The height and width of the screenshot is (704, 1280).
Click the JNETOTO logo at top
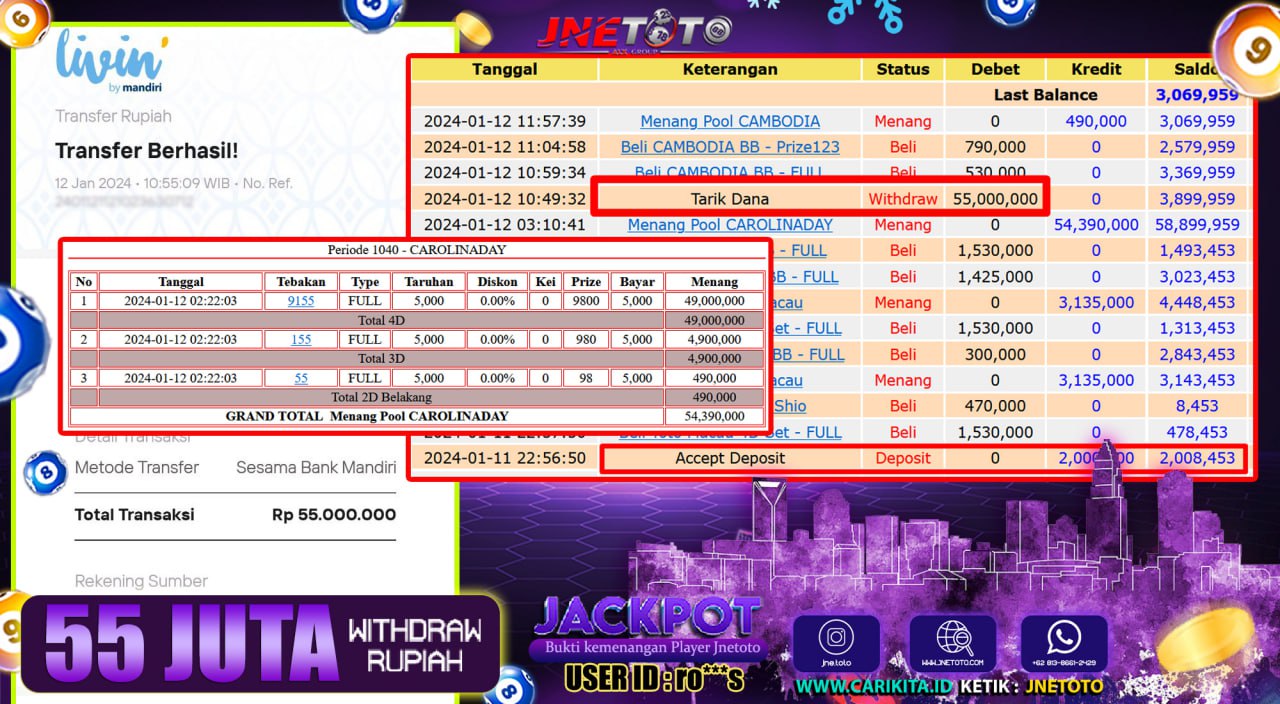(x=634, y=32)
